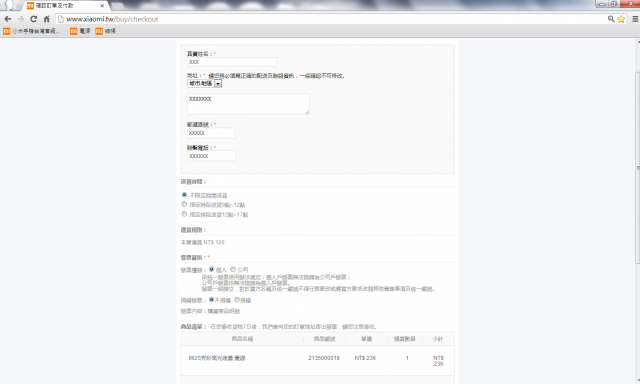Open a new tab next to checkout tab

pos(117,6)
